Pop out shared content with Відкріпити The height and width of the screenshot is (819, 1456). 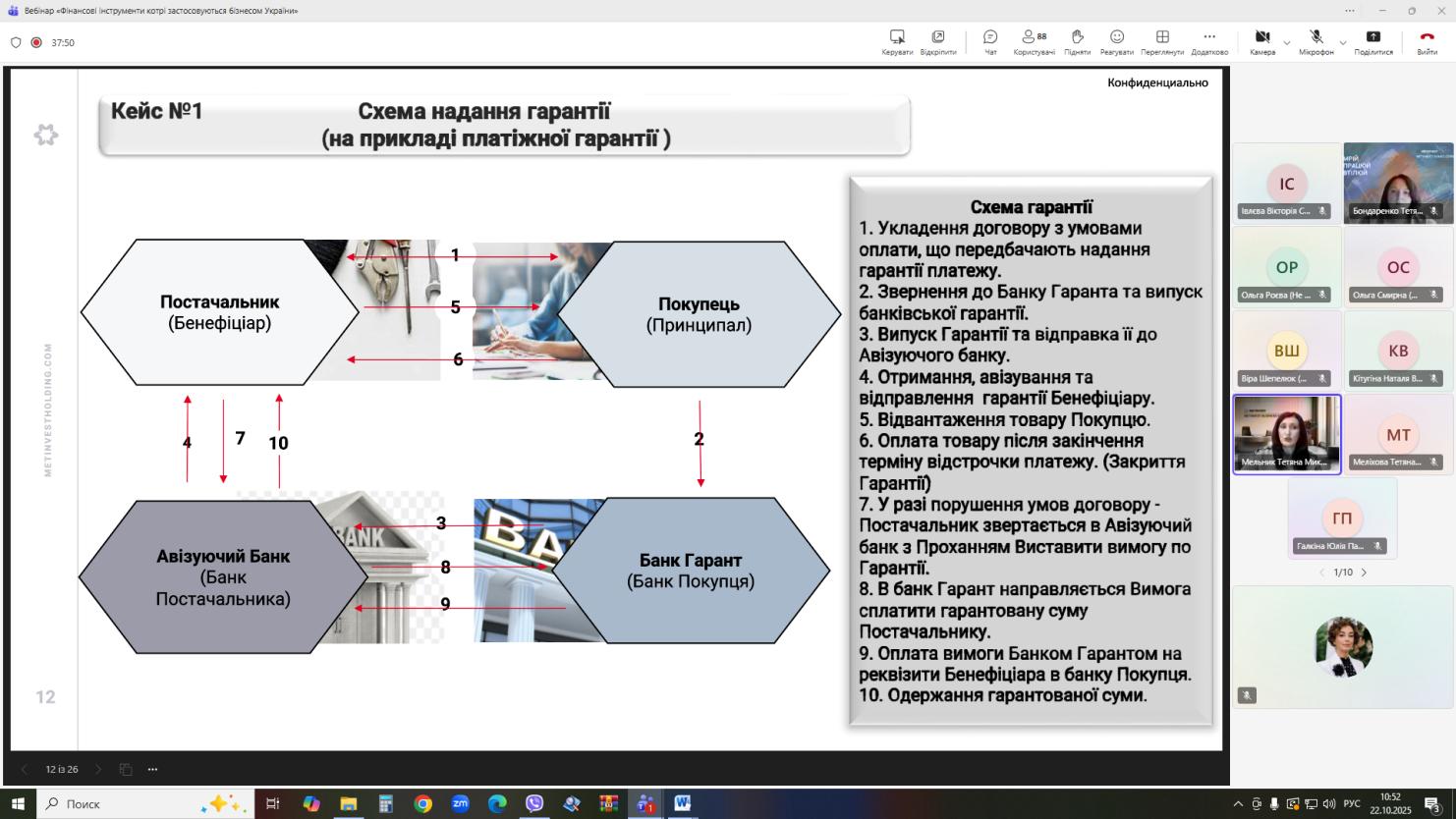point(938,41)
